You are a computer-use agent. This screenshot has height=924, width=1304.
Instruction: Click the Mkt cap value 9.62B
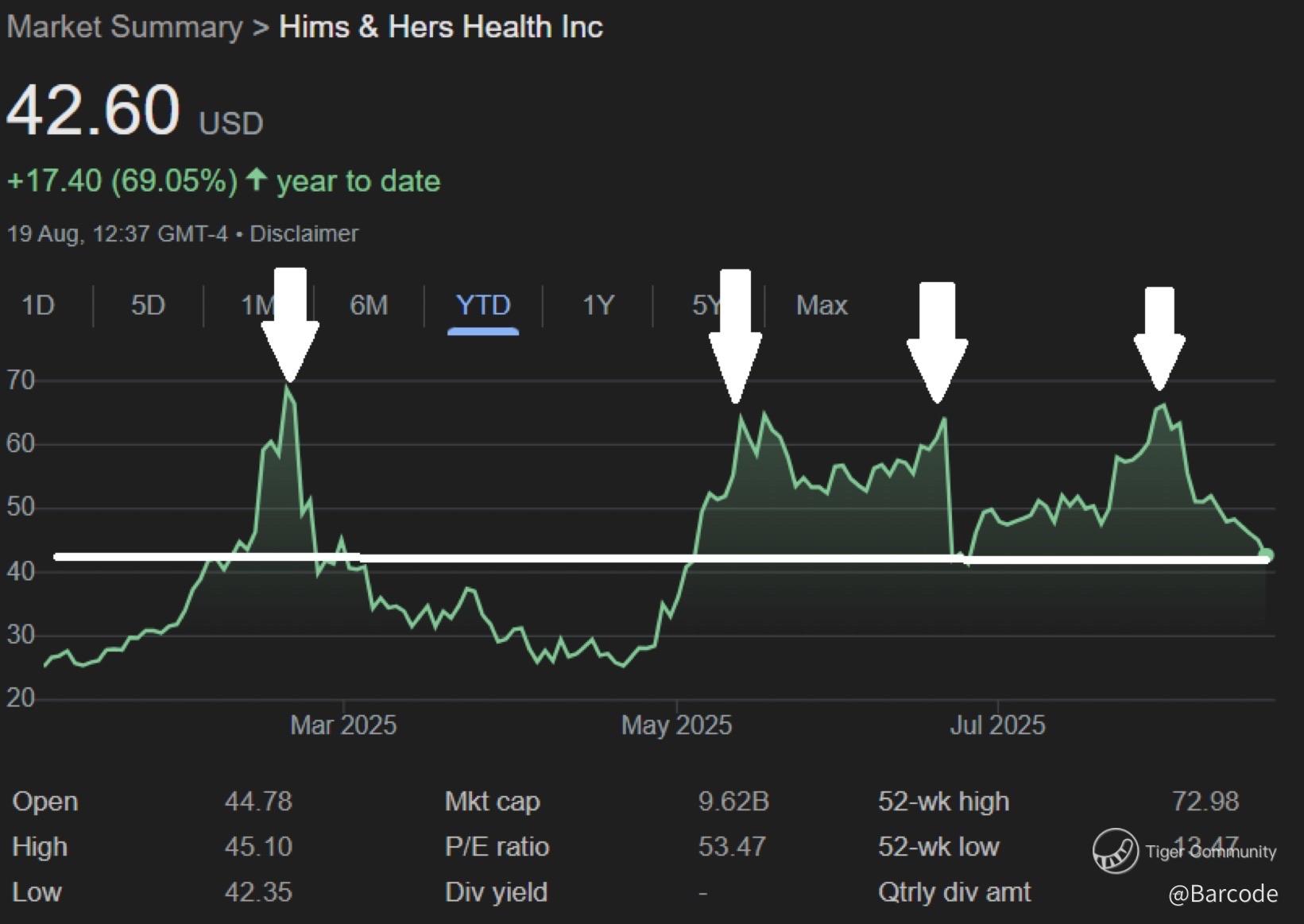pyautogui.click(x=733, y=801)
